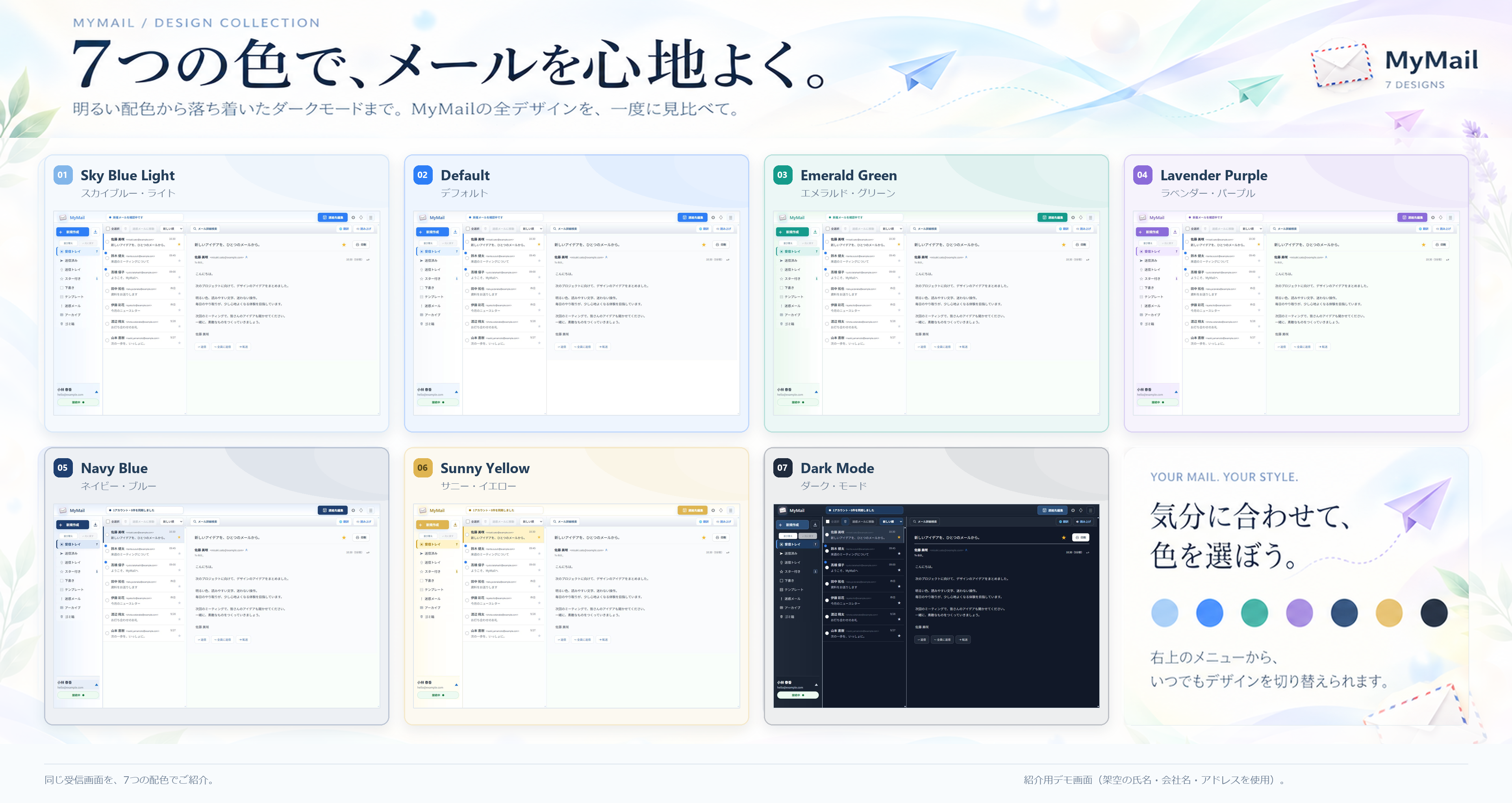
Task: Open the 新しい順 sort dropdown in Sky Blue Light preview
Action: pyautogui.click(x=172, y=229)
